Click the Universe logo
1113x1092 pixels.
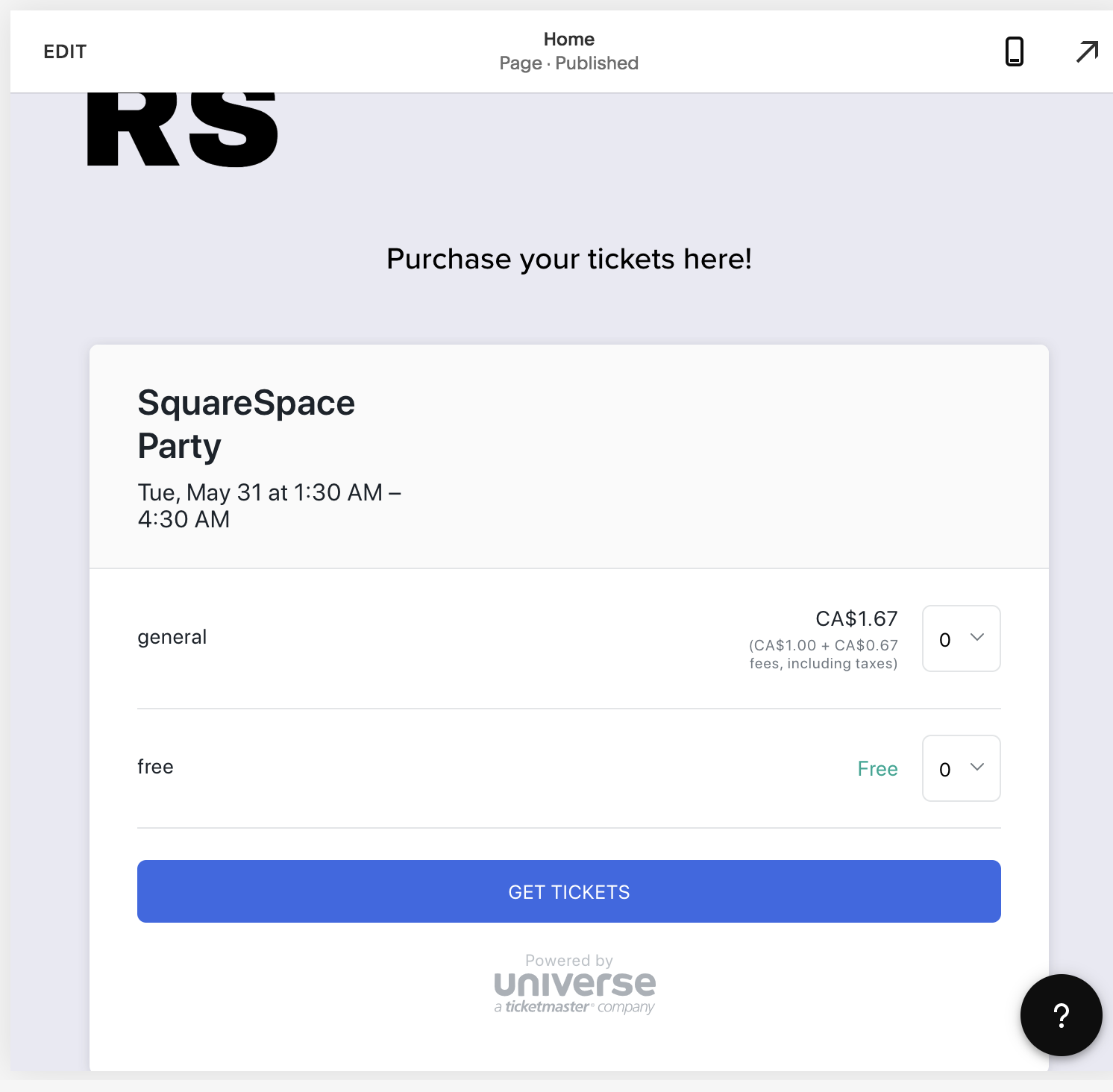(574, 984)
